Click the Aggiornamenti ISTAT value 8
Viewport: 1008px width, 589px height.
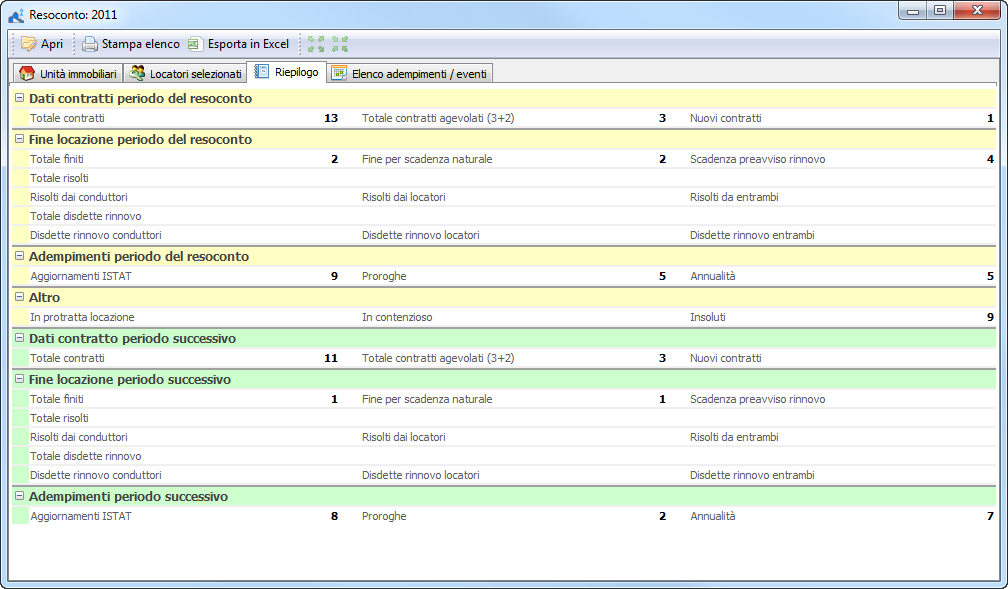(334, 516)
